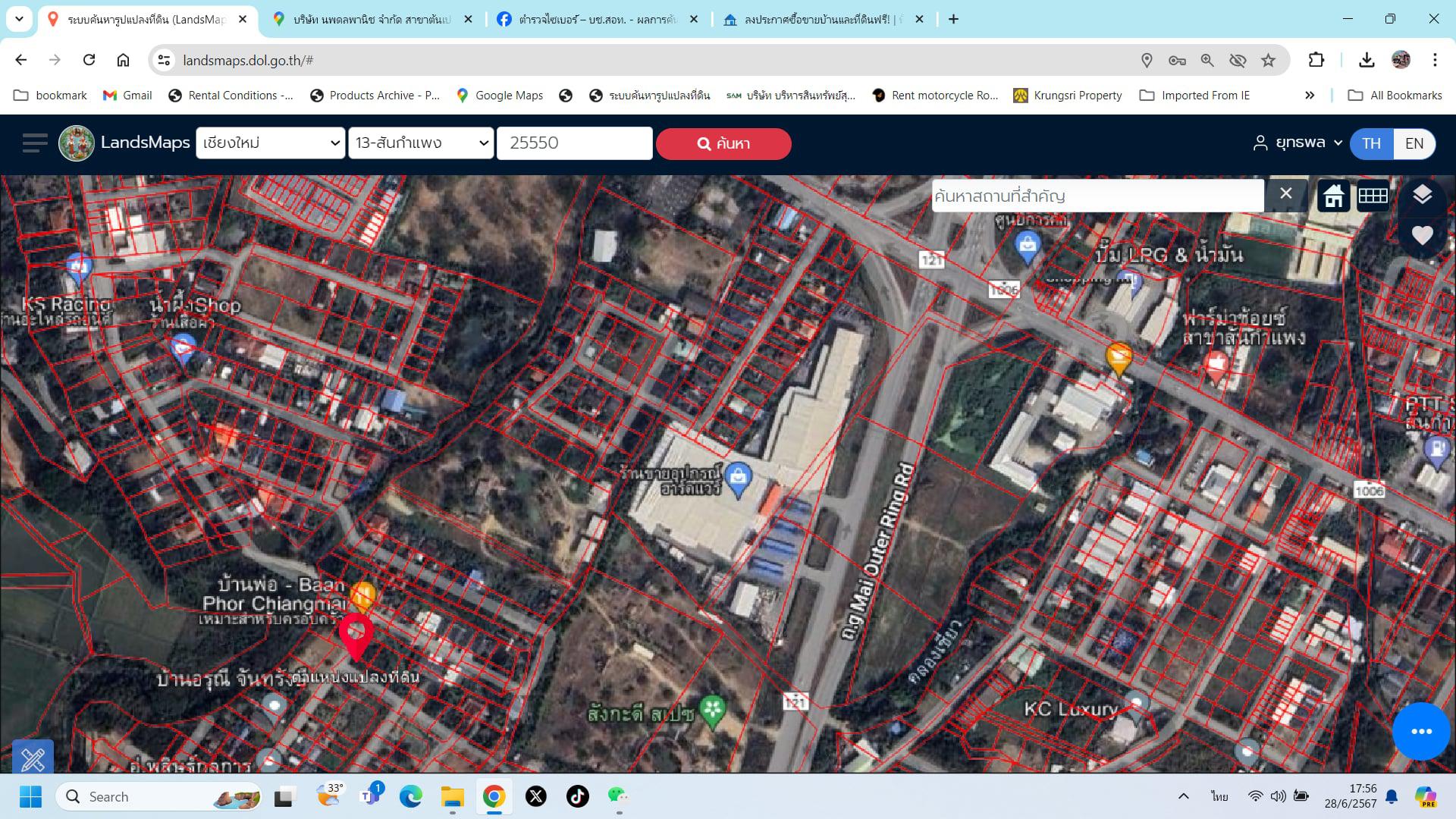The image size is (1456, 819).
Task: Click the red parcel location pin
Action: click(356, 636)
